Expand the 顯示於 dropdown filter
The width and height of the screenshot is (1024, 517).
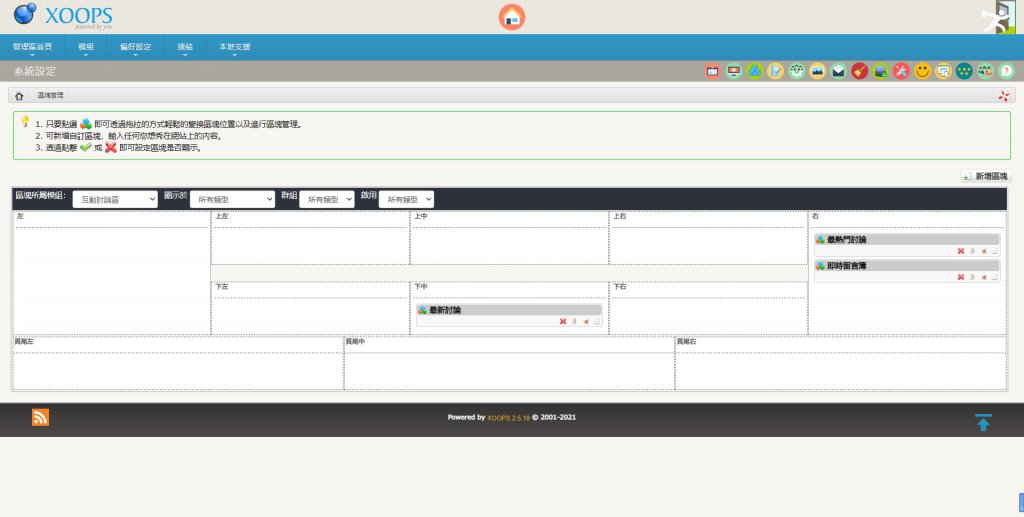point(232,199)
